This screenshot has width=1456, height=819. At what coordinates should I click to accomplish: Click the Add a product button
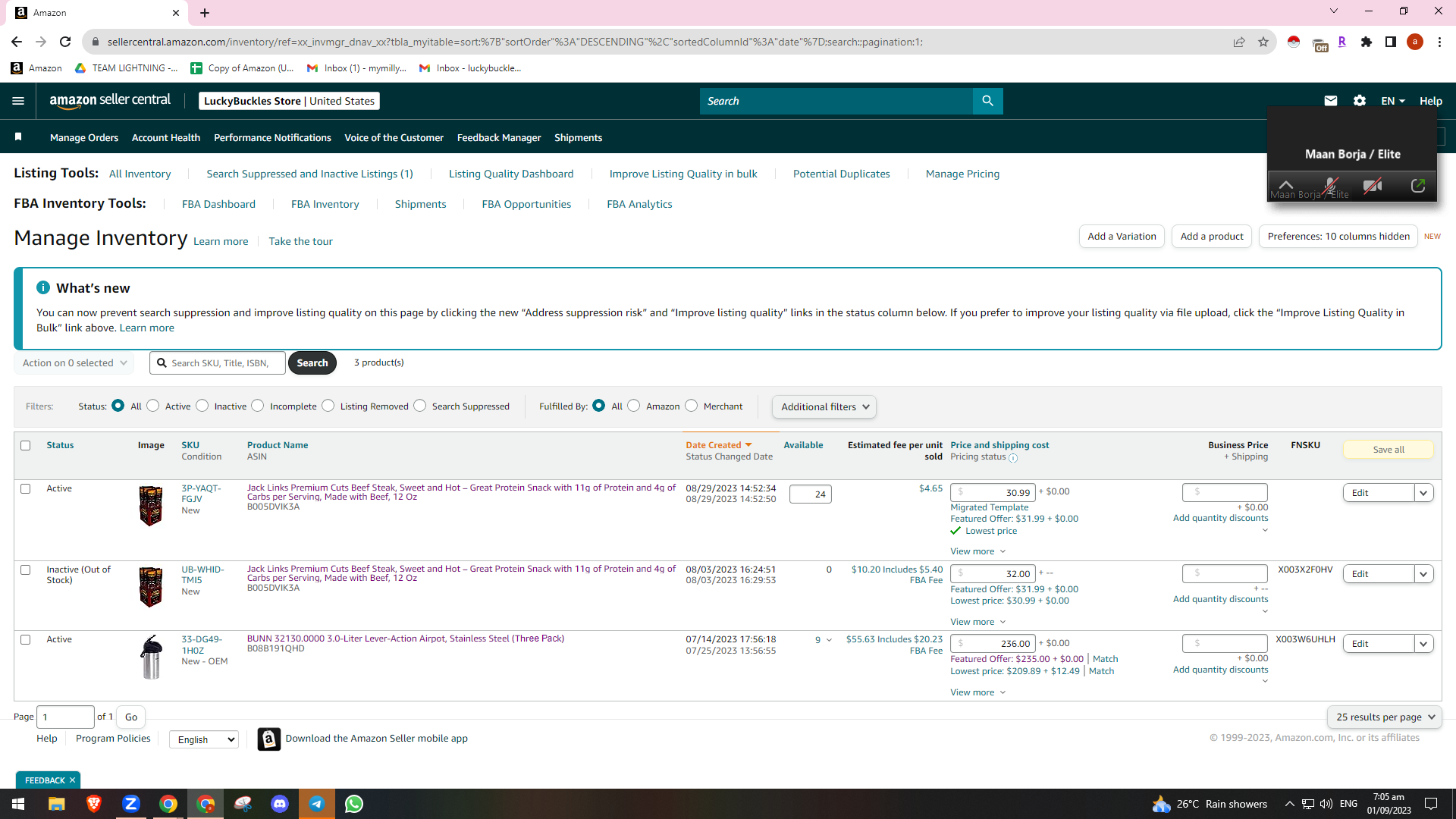click(1212, 237)
